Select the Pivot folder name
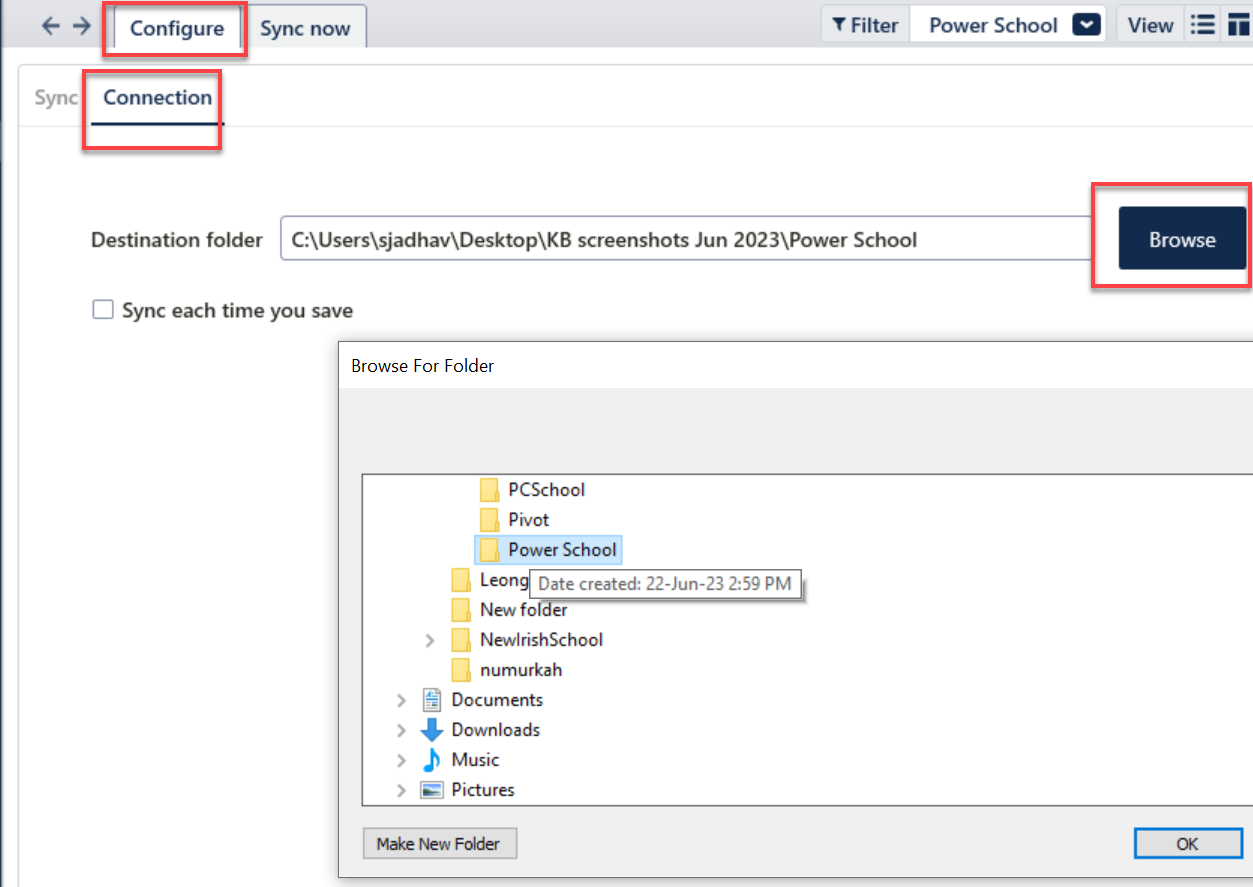The height and width of the screenshot is (887, 1253). pyautogui.click(x=529, y=520)
